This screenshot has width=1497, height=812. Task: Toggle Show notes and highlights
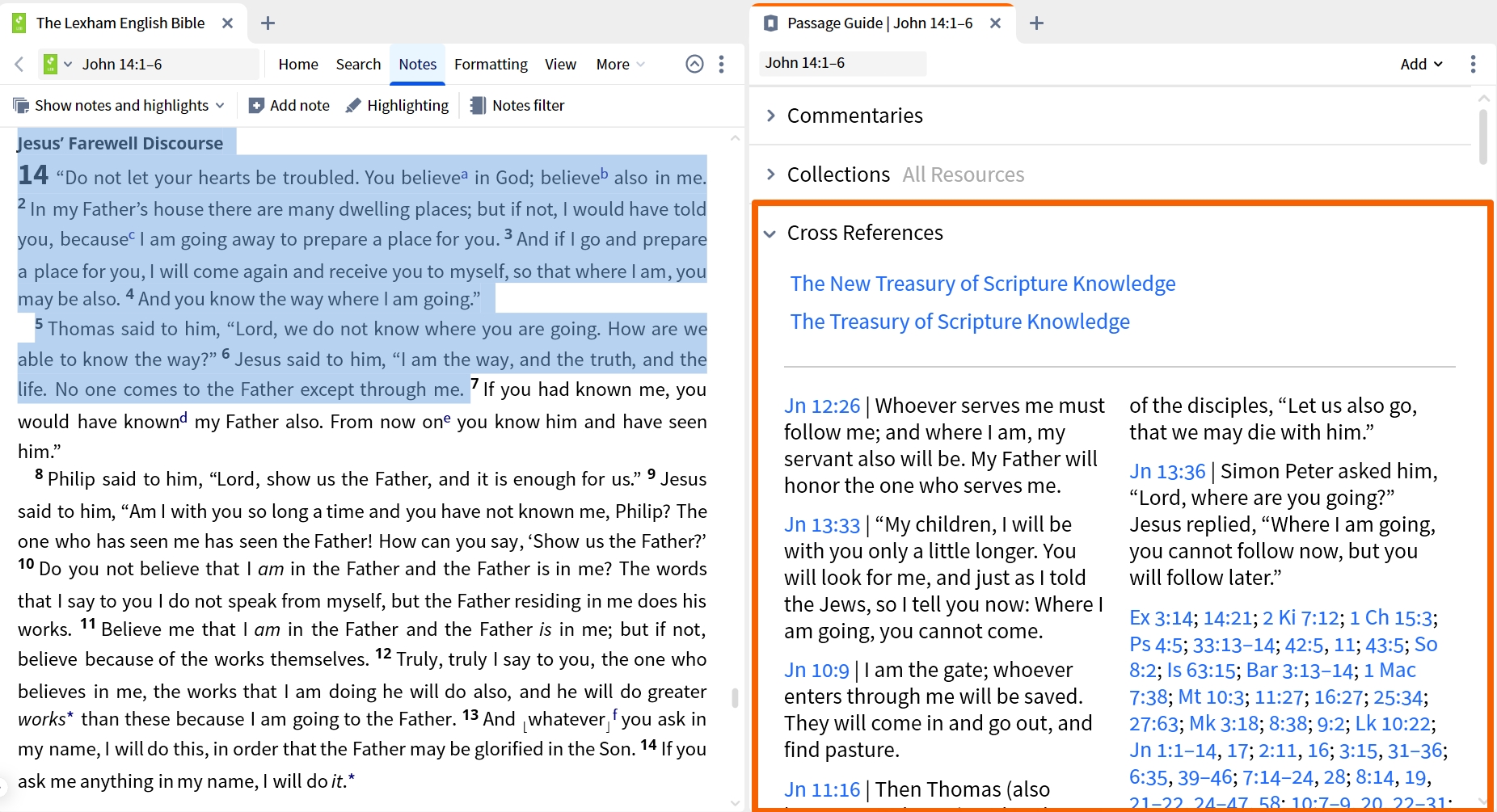[x=119, y=106]
